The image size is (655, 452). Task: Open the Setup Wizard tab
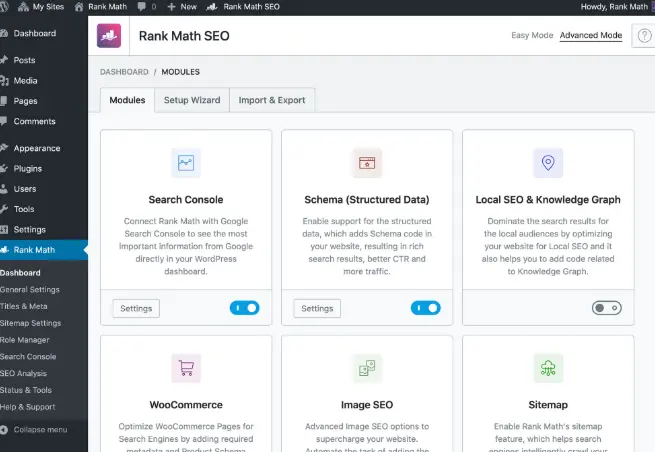[192, 100]
